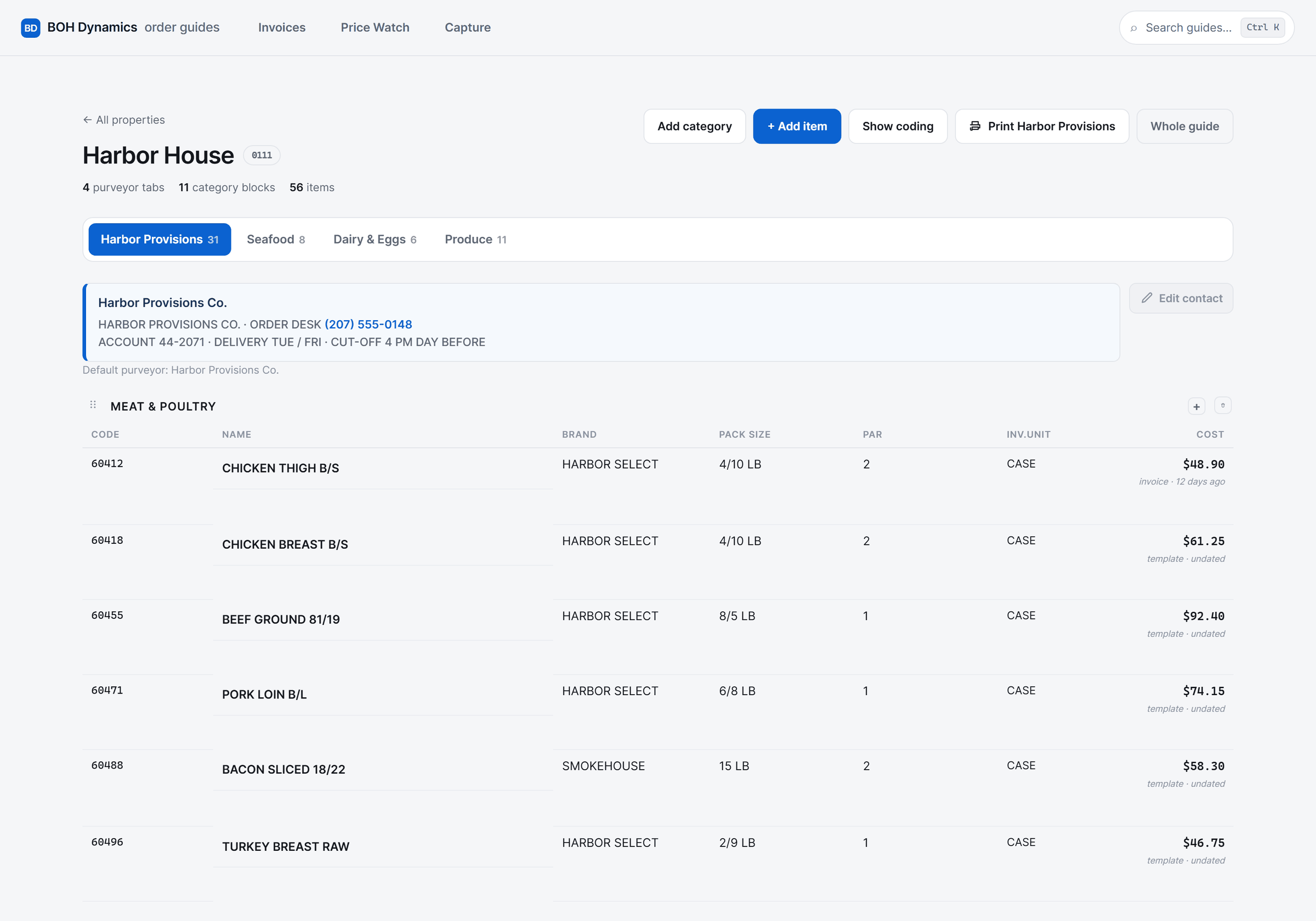Click the Edit contact button

pos(1181,298)
